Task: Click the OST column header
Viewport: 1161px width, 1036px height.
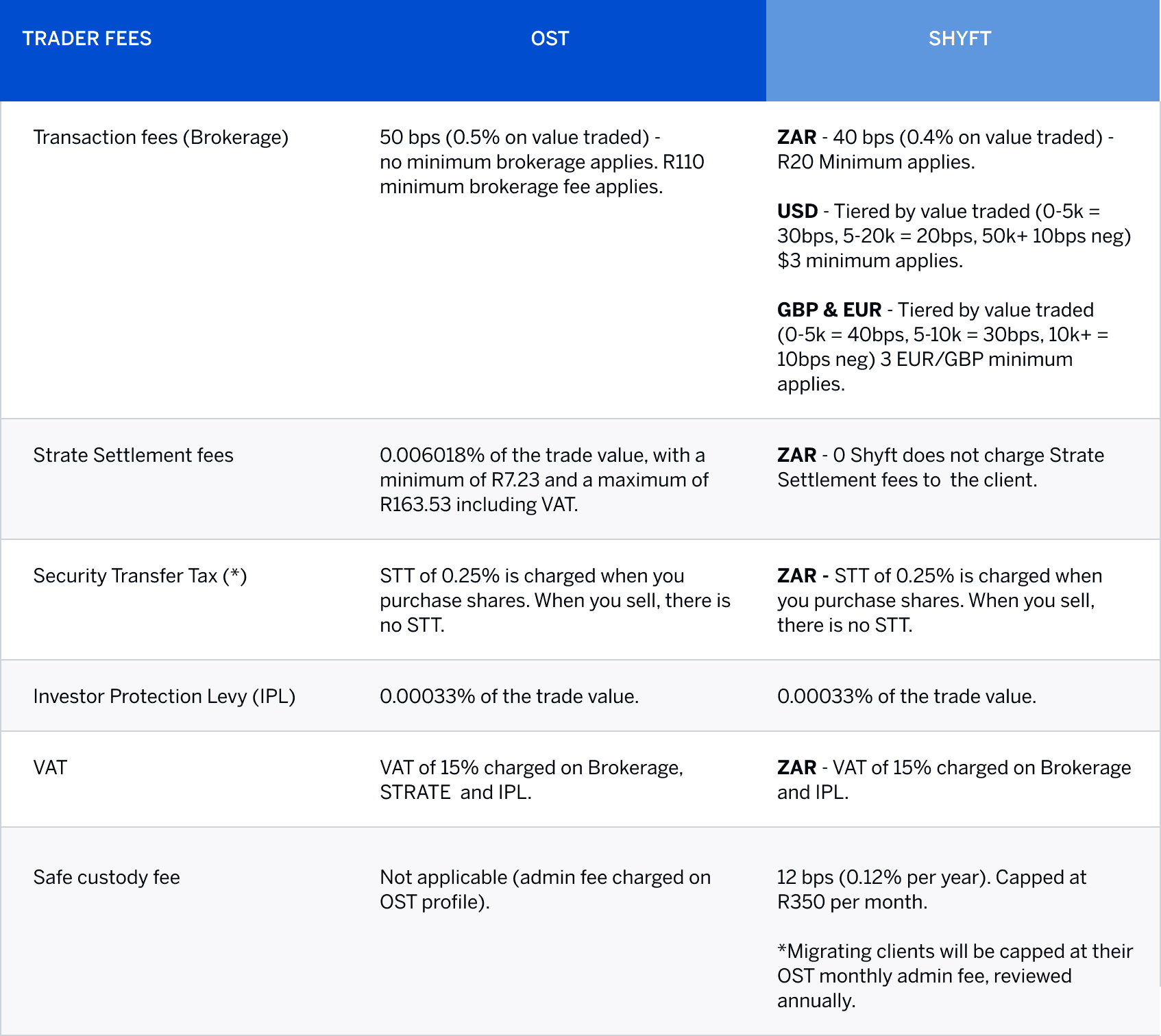Action: [550, 38]
